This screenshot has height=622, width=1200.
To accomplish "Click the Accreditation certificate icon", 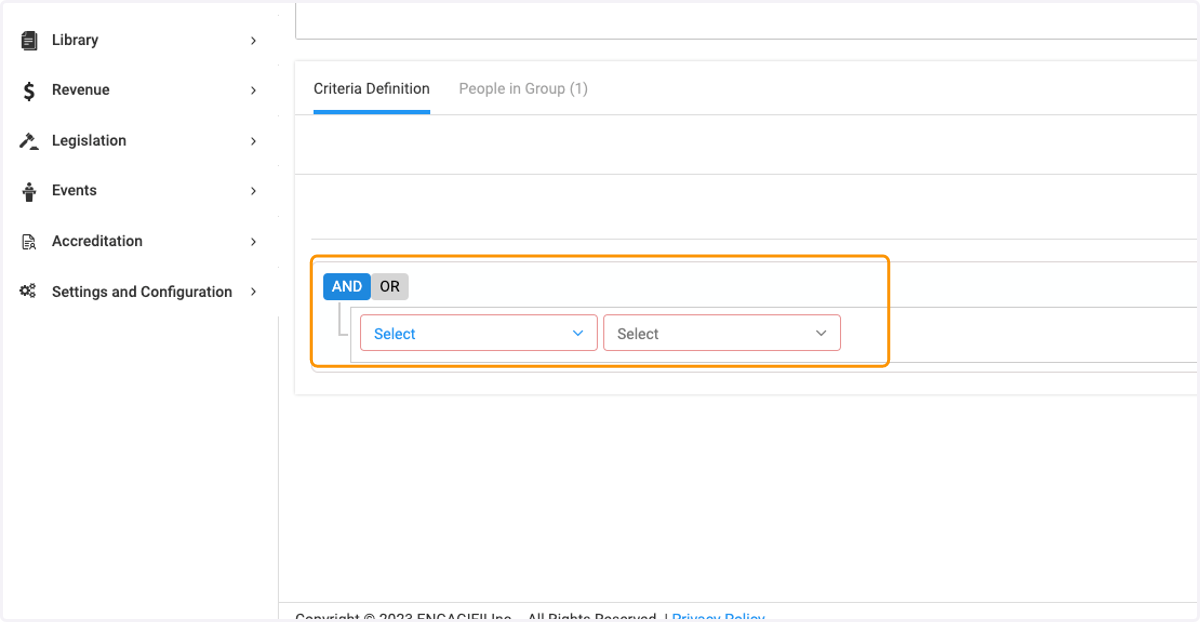I will (x=29, y=242).
